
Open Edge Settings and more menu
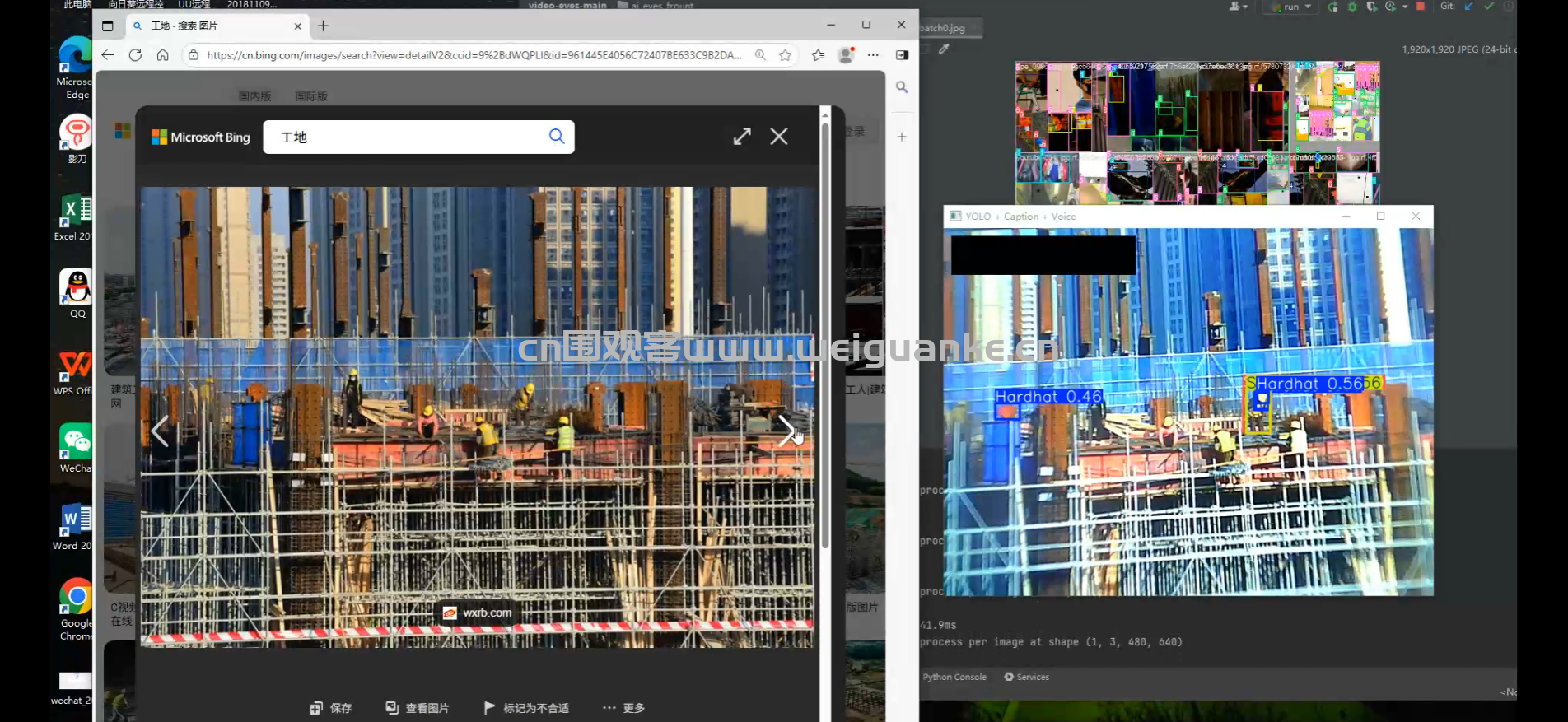tap(873, 55)
